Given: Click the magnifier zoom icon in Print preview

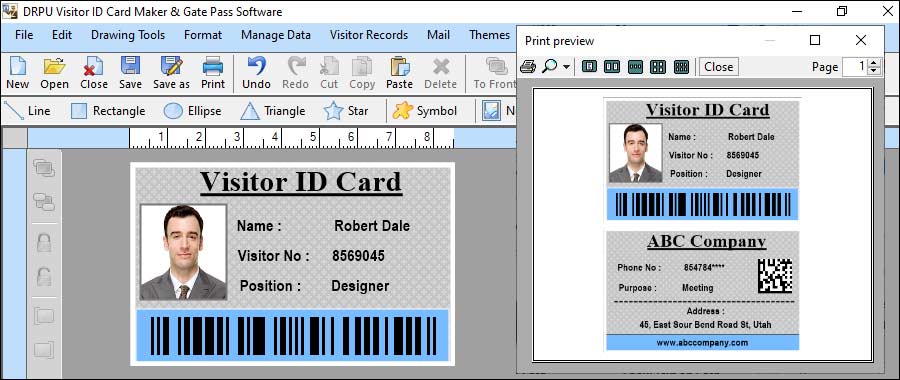Looking at the screenshot, I should (549, 67).
